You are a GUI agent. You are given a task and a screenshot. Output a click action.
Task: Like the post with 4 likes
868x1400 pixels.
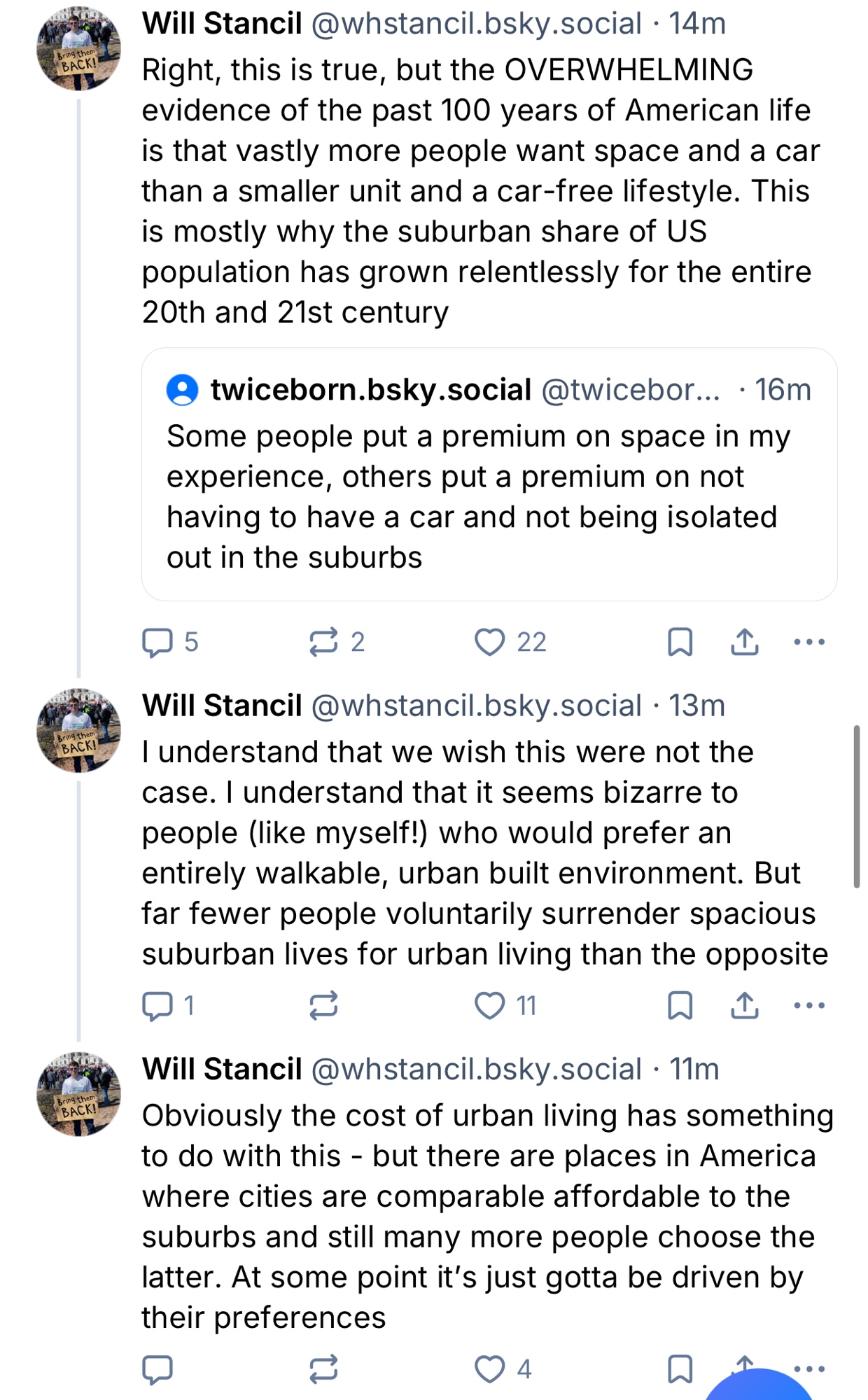pyautogui.click(x=489, y=1369)
